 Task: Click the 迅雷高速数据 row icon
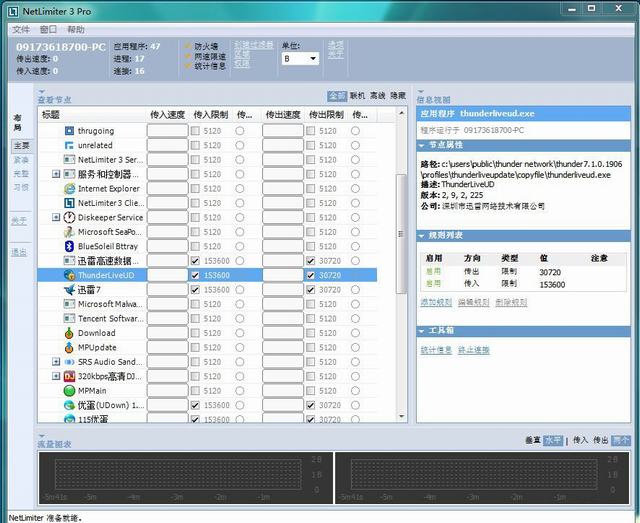(69, 260)
